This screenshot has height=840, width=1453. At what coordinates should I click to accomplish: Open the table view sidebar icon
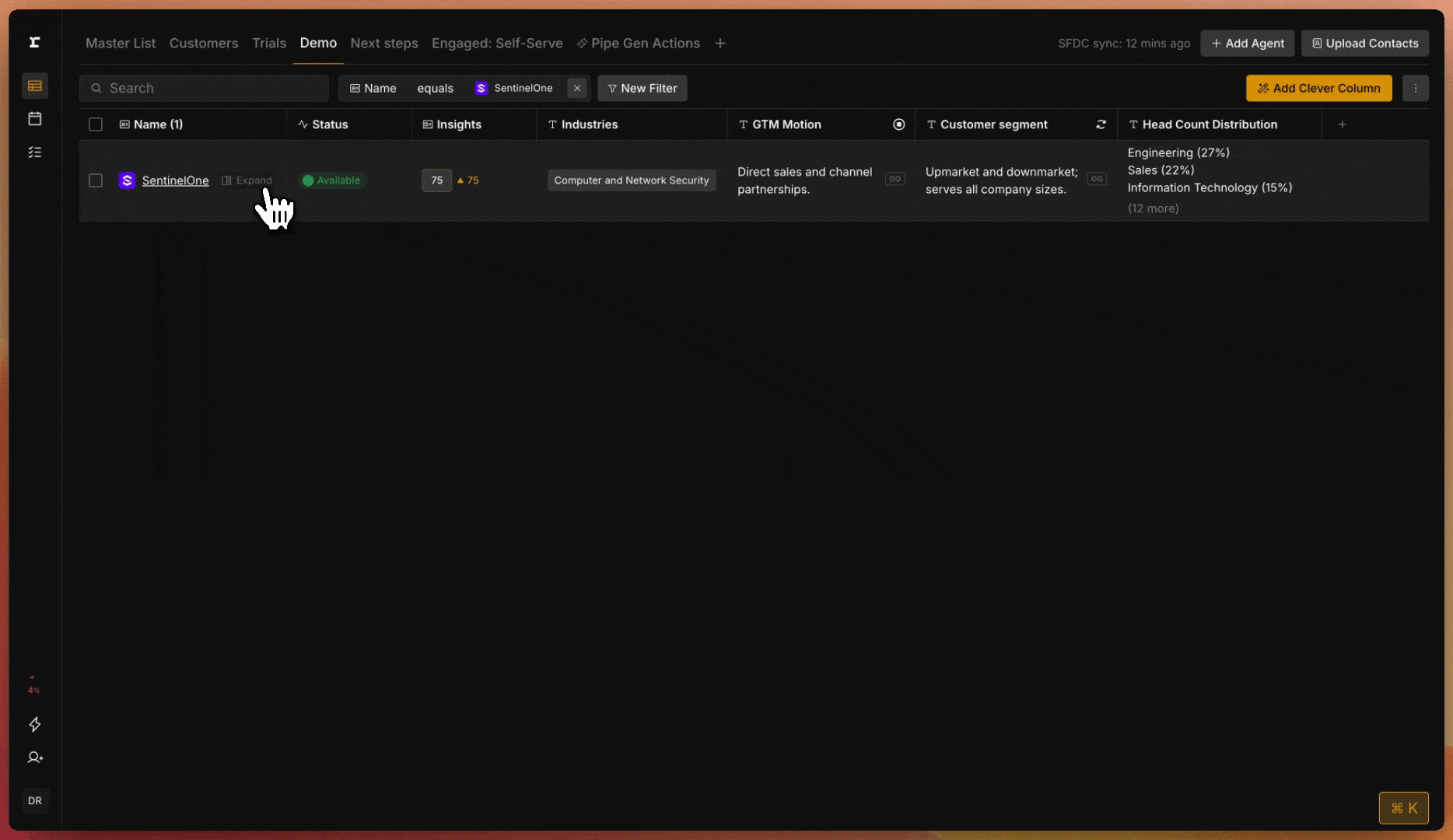click(x=35, y=86)
